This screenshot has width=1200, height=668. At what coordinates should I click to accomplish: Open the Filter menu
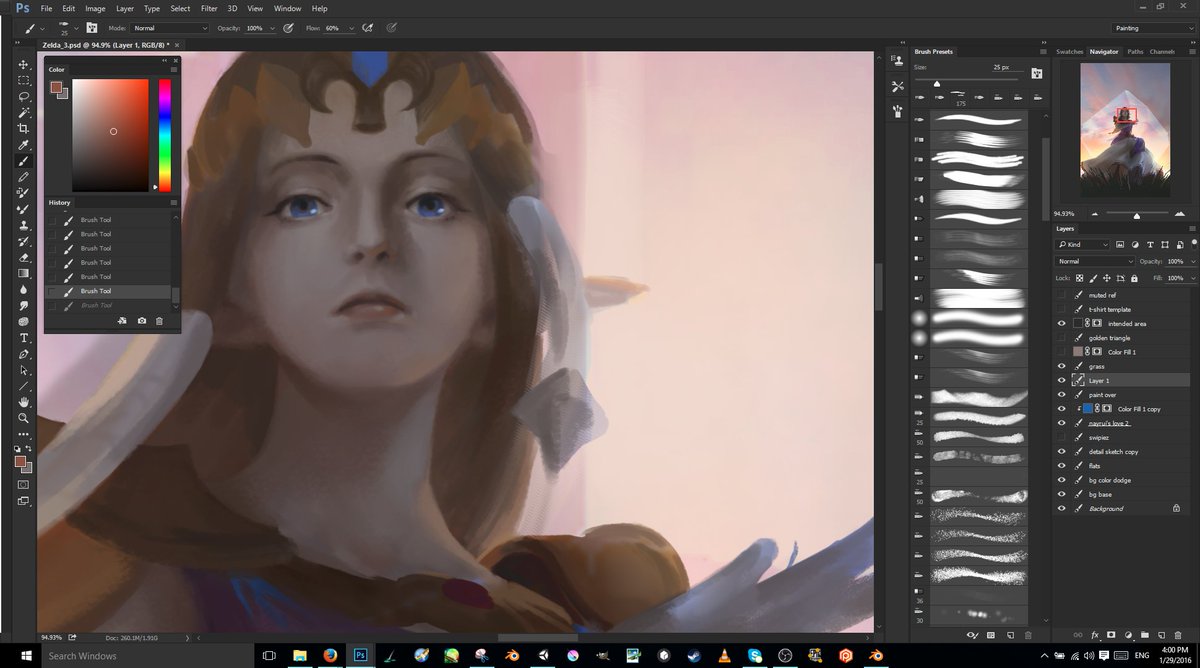[209, 8]
